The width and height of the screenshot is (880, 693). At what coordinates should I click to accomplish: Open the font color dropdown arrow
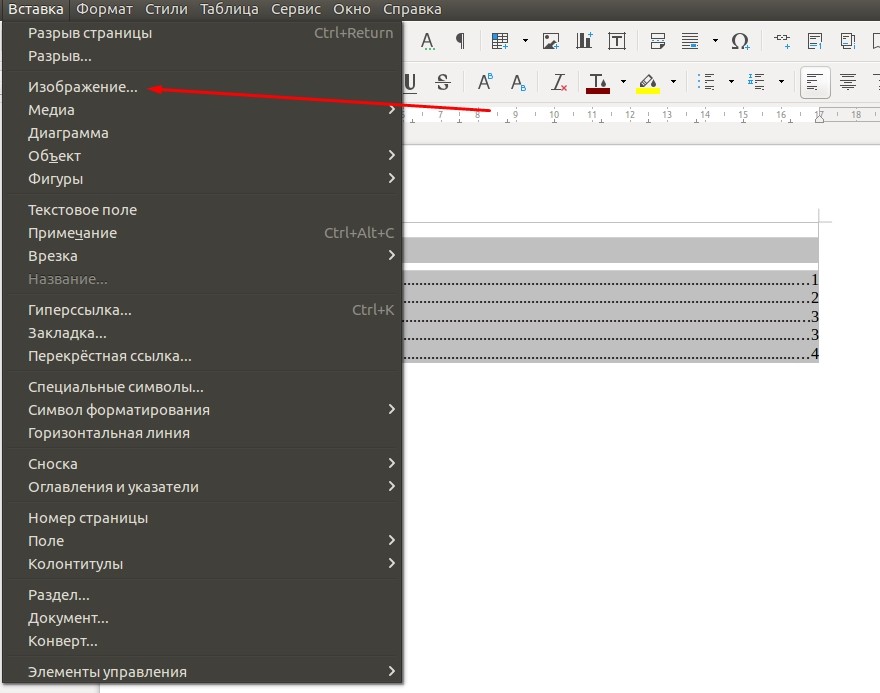tap(623, 82)
